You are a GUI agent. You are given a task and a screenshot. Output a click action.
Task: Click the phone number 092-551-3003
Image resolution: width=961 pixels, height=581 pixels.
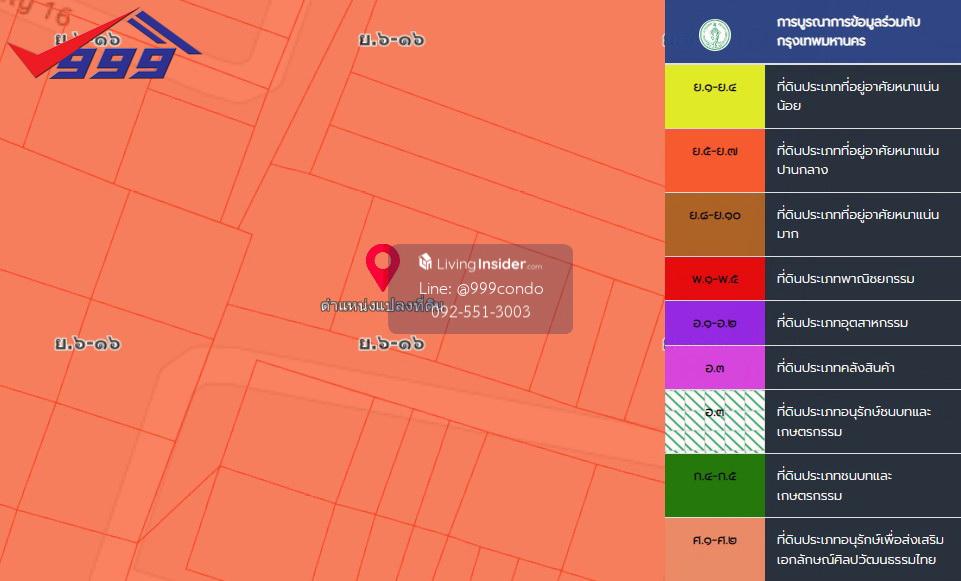pos(481,312)
